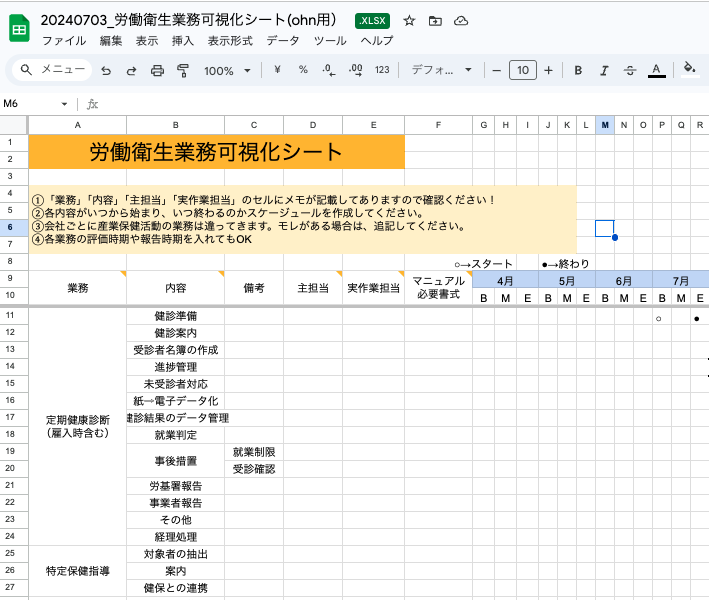Click the 業務 header cell
709x600 pixels.
[x=78, y=288]
